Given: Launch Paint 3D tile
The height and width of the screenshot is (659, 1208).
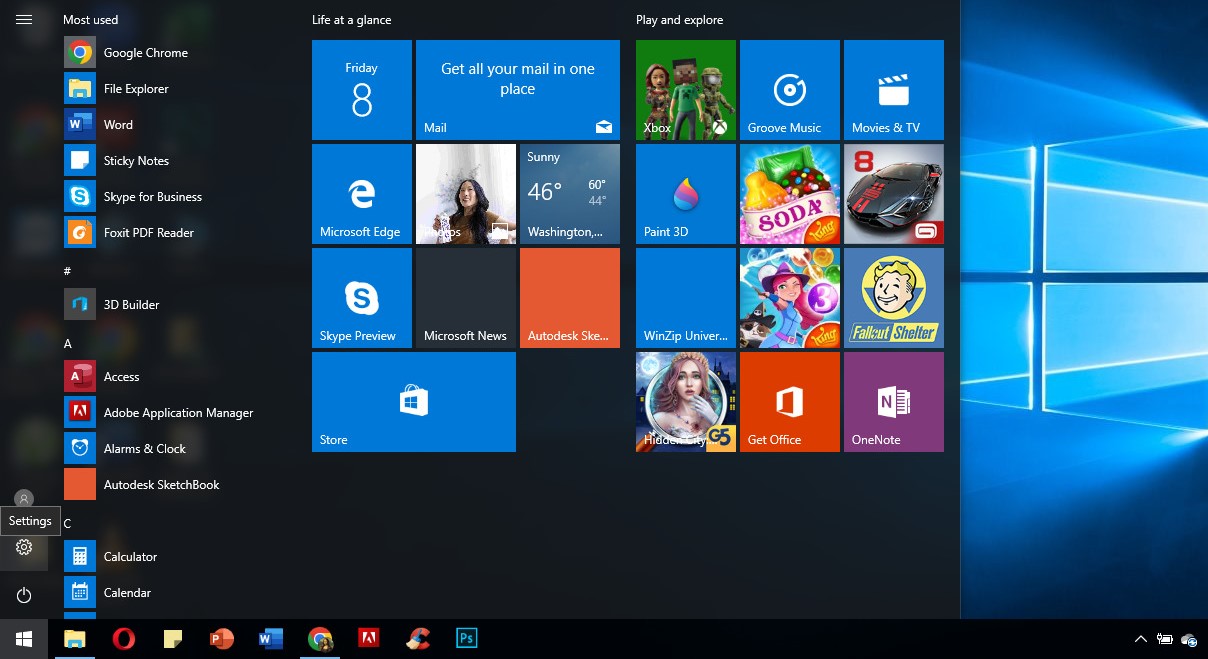Looking at the screenshot, I should point(686,194).
